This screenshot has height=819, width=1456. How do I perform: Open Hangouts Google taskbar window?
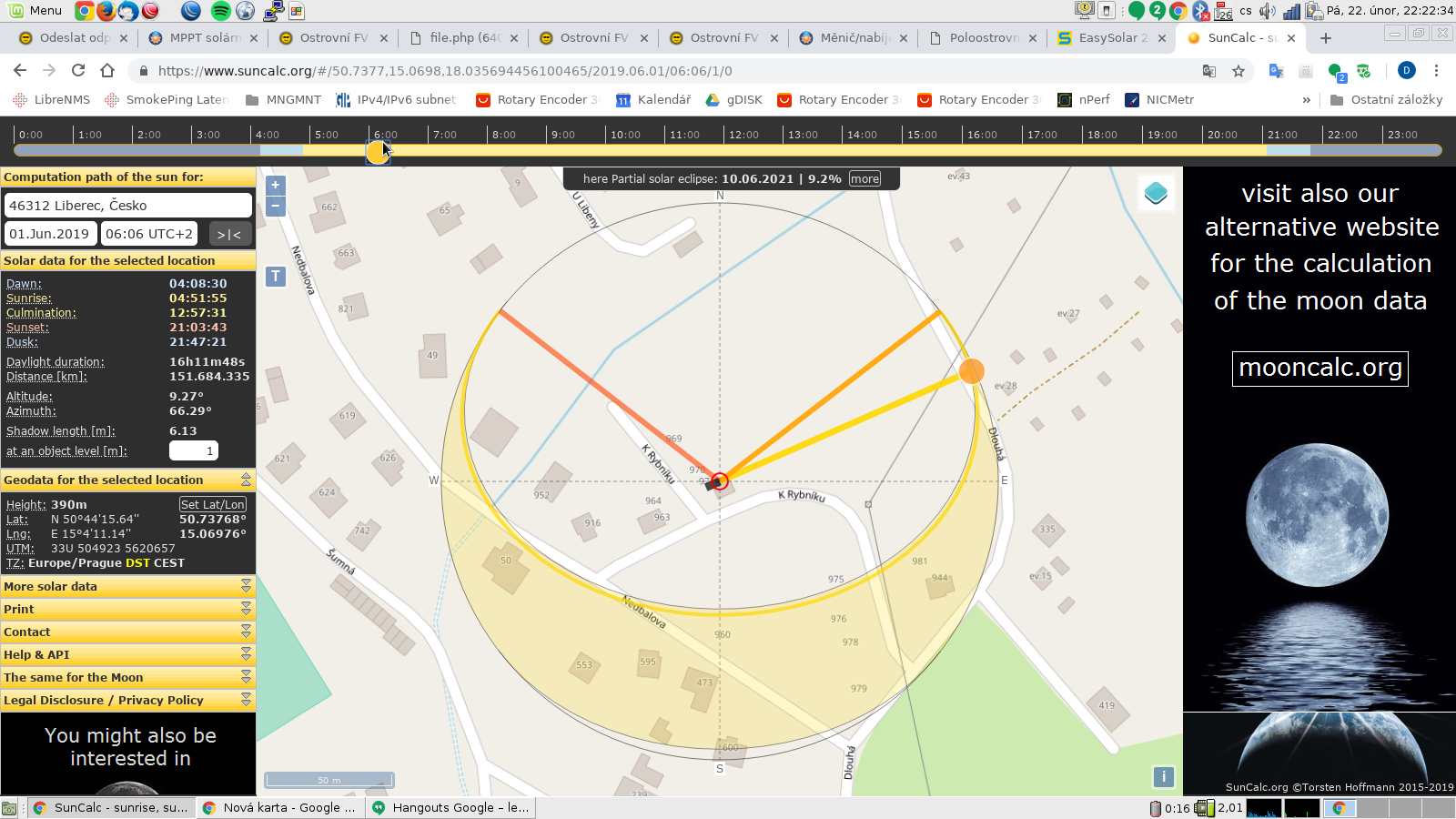click(451, 807)
